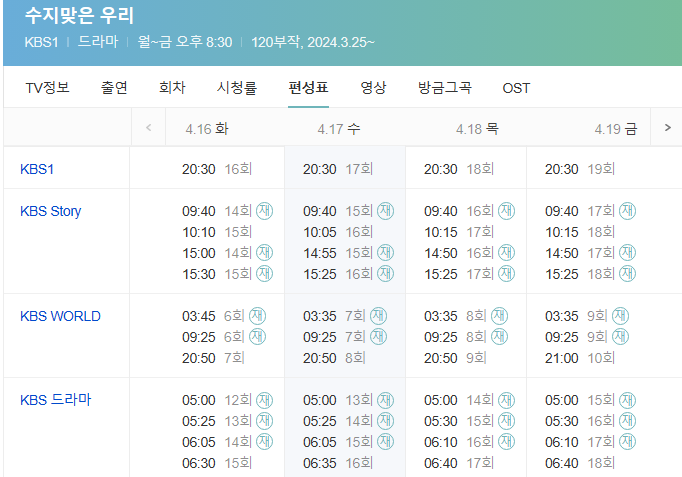This screenshot has width=682, height=477.
Task: Click the rerun badge beside 03:35 7회
Action: click(378, 316)
